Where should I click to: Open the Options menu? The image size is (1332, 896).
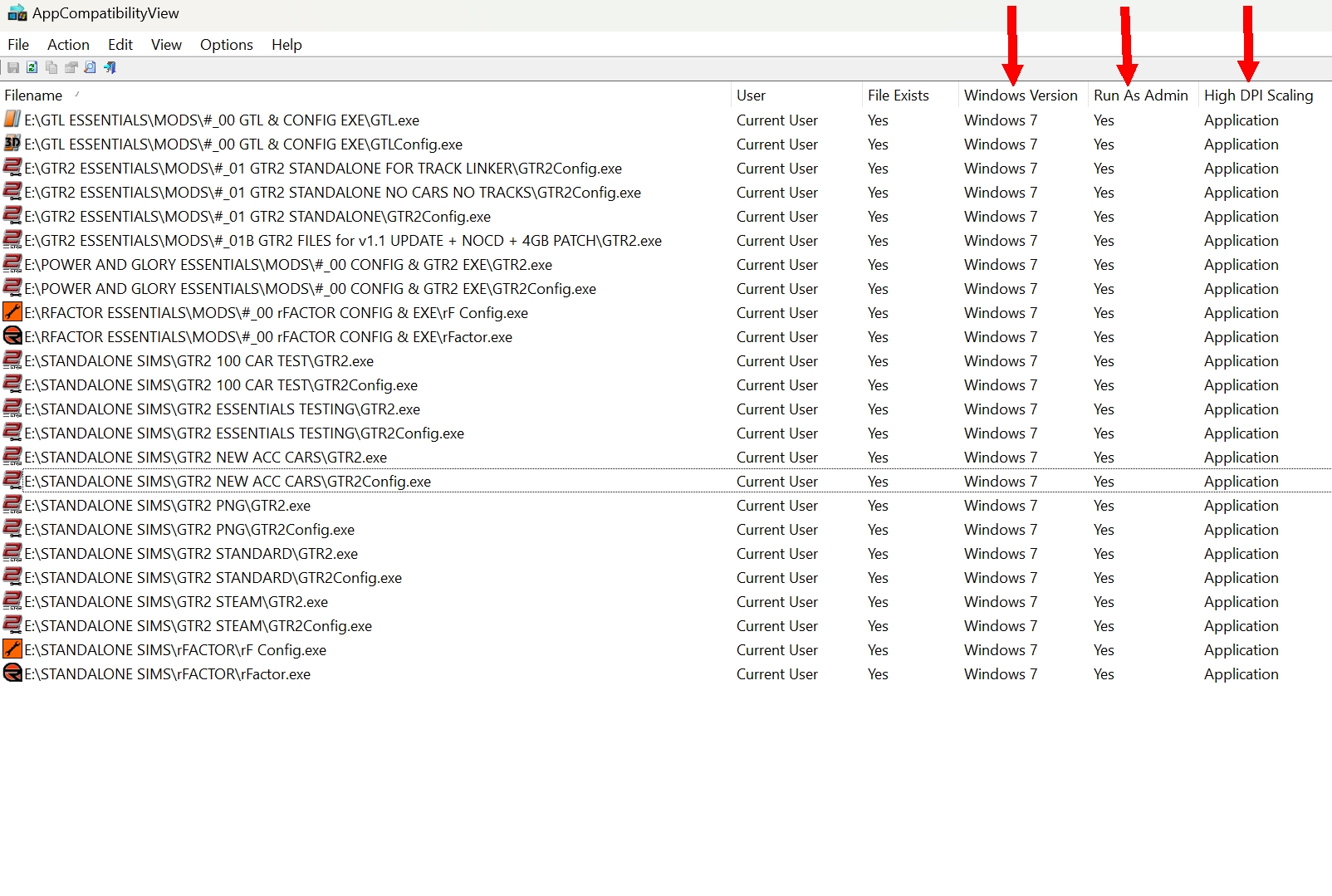[227, 45]
